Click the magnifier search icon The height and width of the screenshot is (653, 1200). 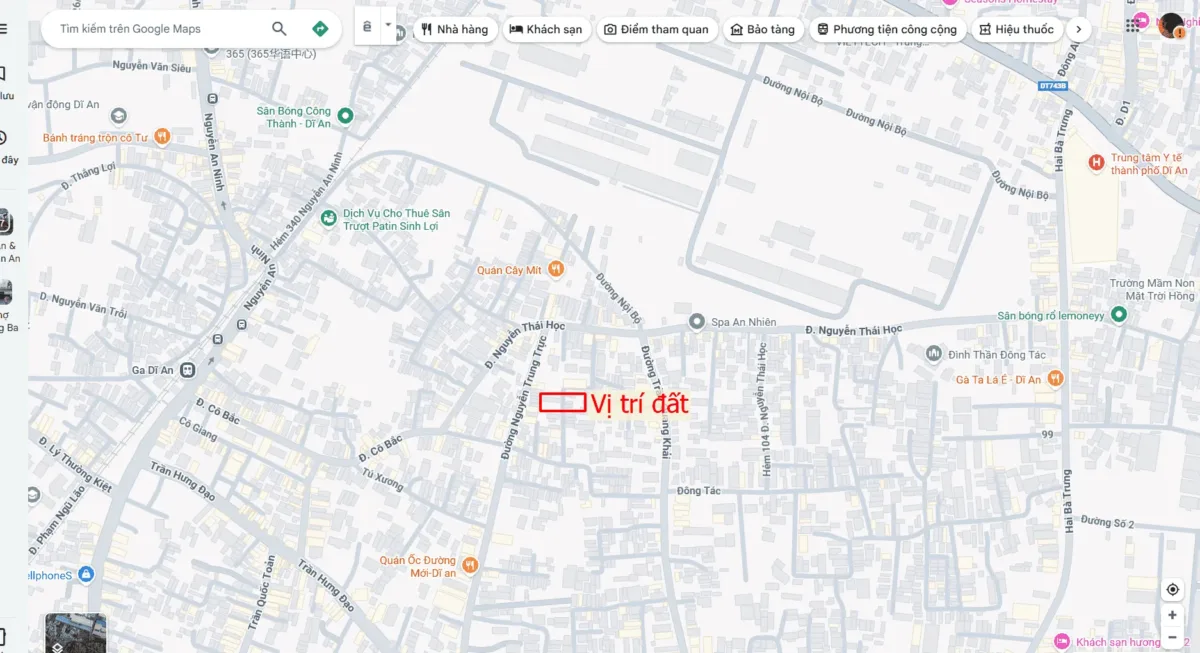click(x=279, y=29)
